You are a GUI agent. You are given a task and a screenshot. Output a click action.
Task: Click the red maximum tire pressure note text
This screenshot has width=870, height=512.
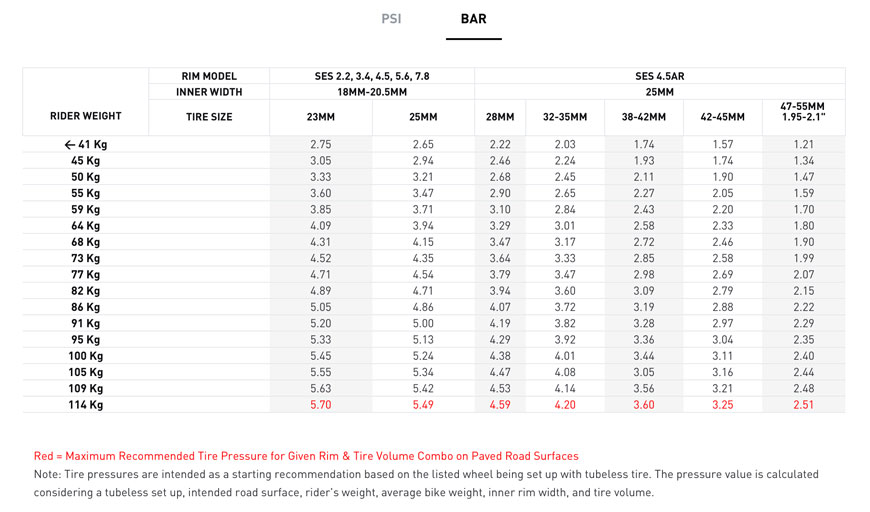[306, 456]
